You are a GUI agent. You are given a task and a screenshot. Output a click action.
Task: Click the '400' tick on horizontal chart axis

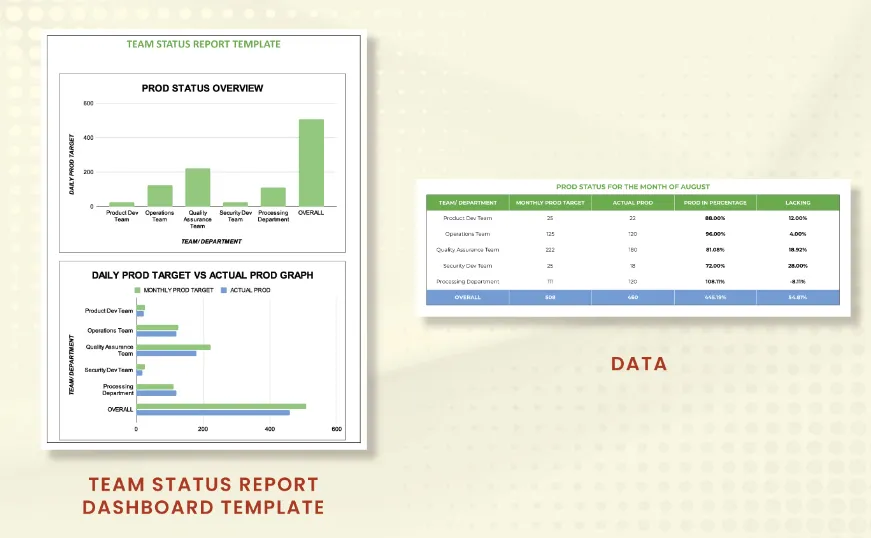point(269,429)
